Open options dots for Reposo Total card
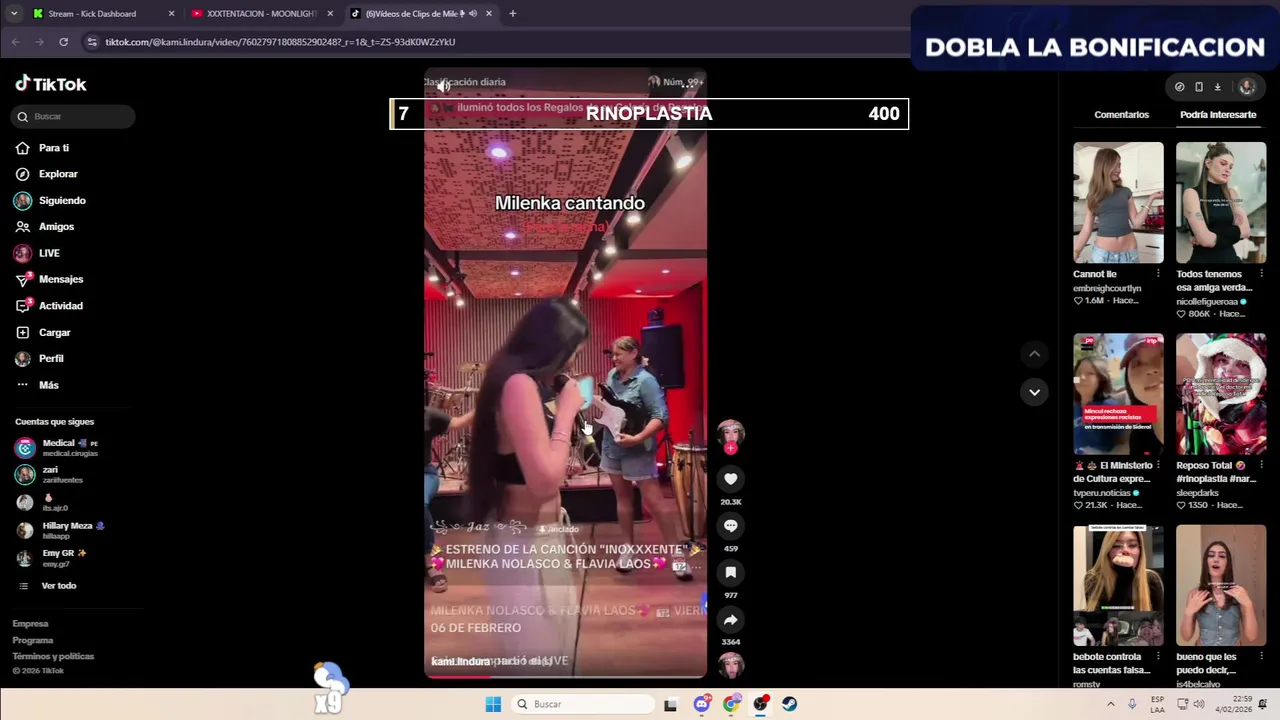 (1261, 465)
